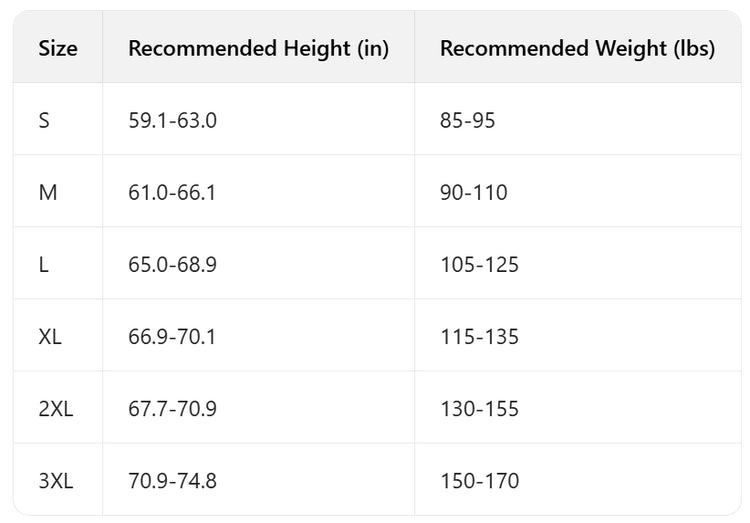Click weight value 85-95
Screen dimensions: 750x523
pyautogui.click(x=467, y=120)
